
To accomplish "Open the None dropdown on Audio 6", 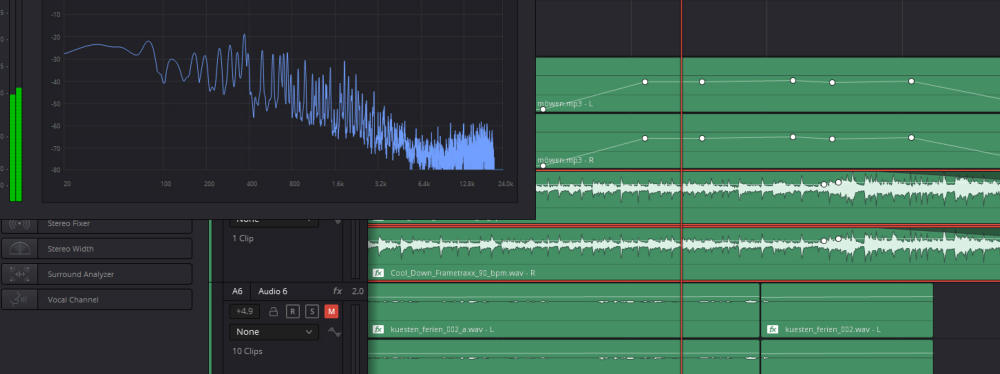I will pos(274,332).
